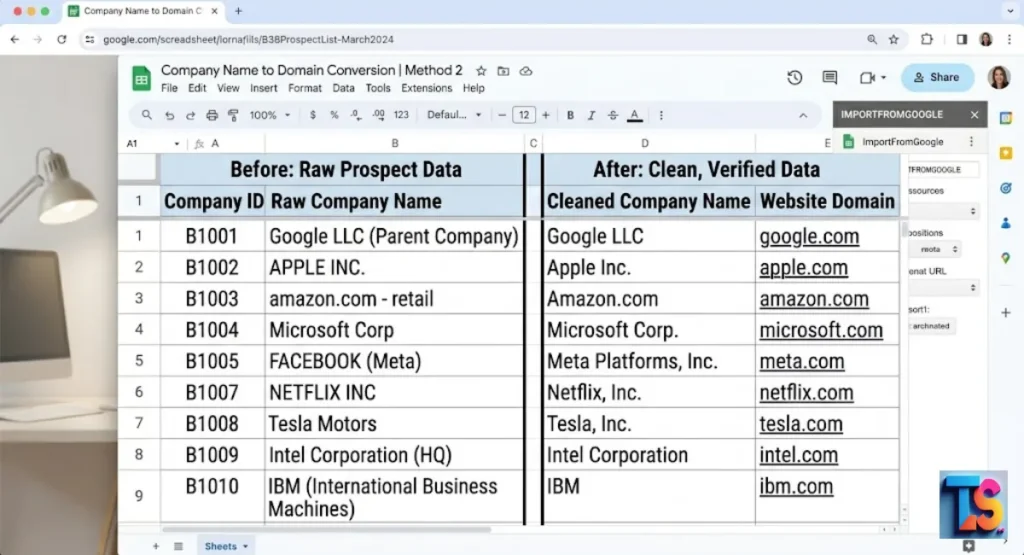Viewport: 1024px width, 555px height.
Task: Show all sheets list icon
Action: click(178, 546)
